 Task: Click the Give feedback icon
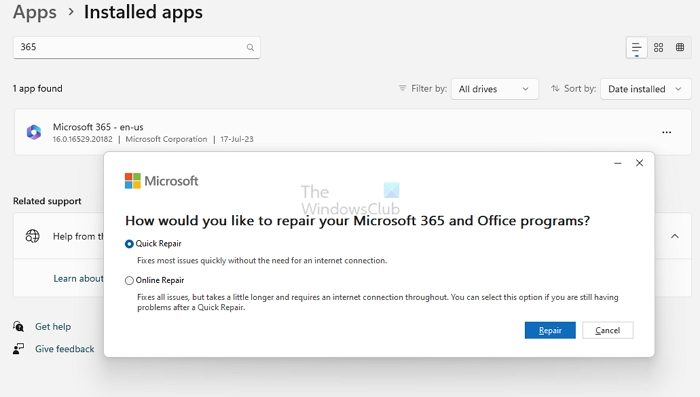tap(18, 349)
